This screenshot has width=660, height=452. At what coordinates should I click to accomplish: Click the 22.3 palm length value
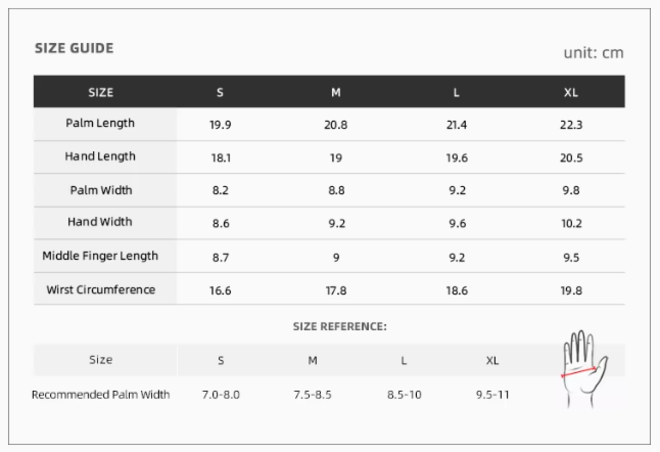(x=571, y=125)
